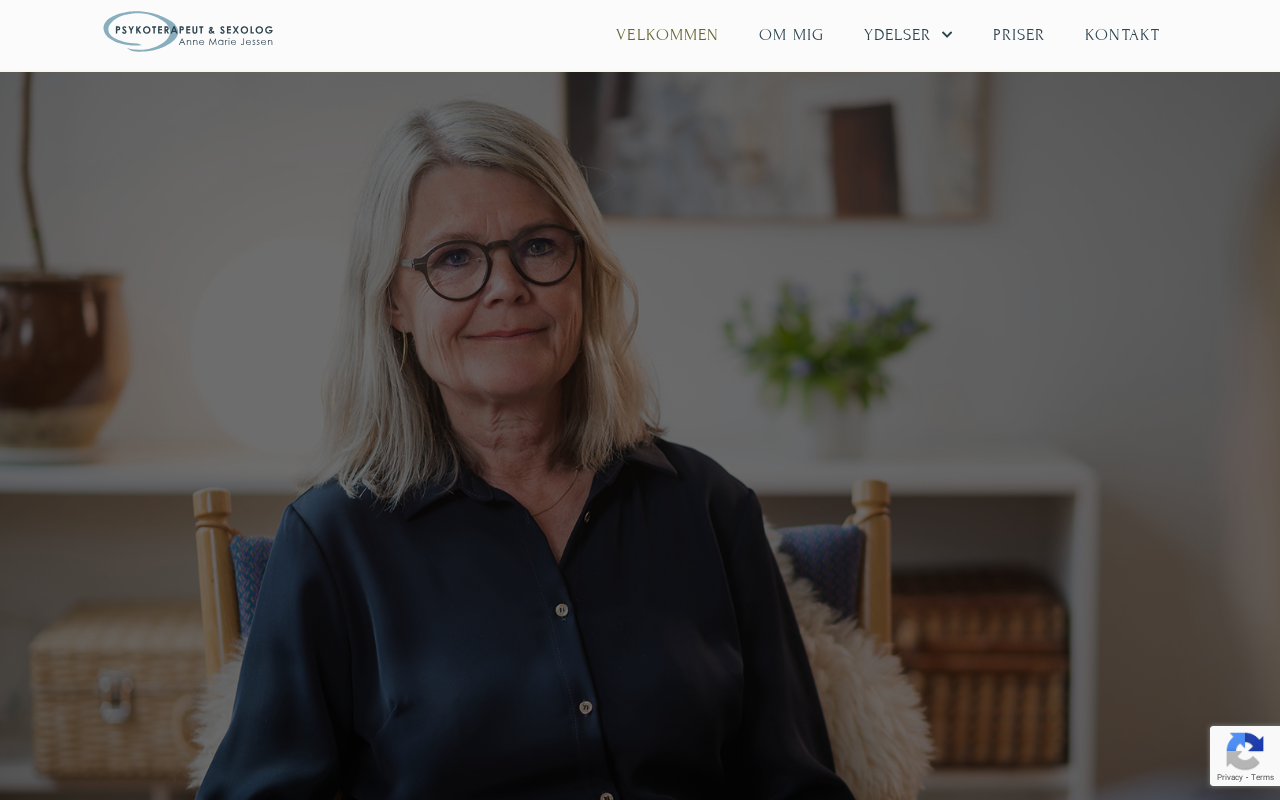Viewport: 1280px width, 800px height.
Task: Click the Psykoterapeut & Sexolog logo text
Action: (194, 30)
